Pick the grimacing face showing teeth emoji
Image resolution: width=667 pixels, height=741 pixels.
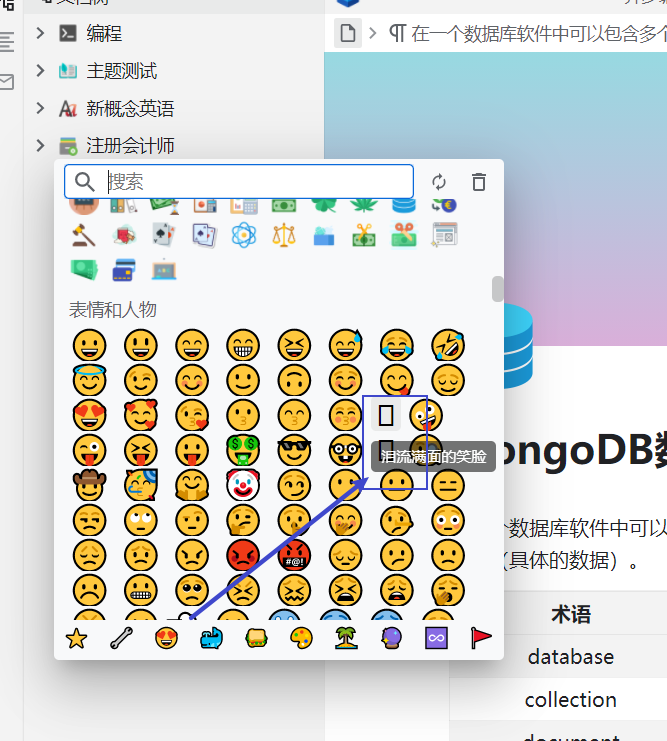coord(140,590)
